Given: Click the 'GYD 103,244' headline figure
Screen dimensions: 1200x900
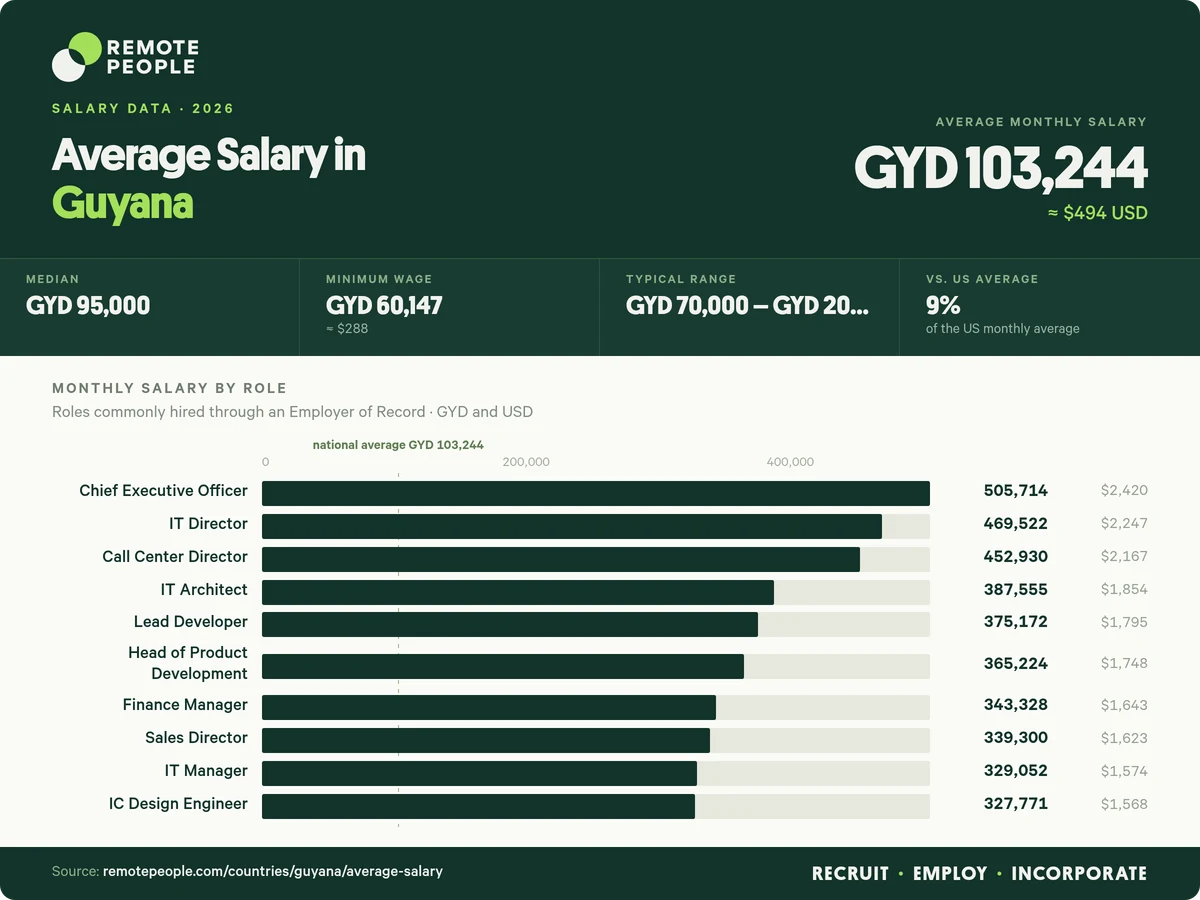Looking at the screenshot, I should point(1001,168).
